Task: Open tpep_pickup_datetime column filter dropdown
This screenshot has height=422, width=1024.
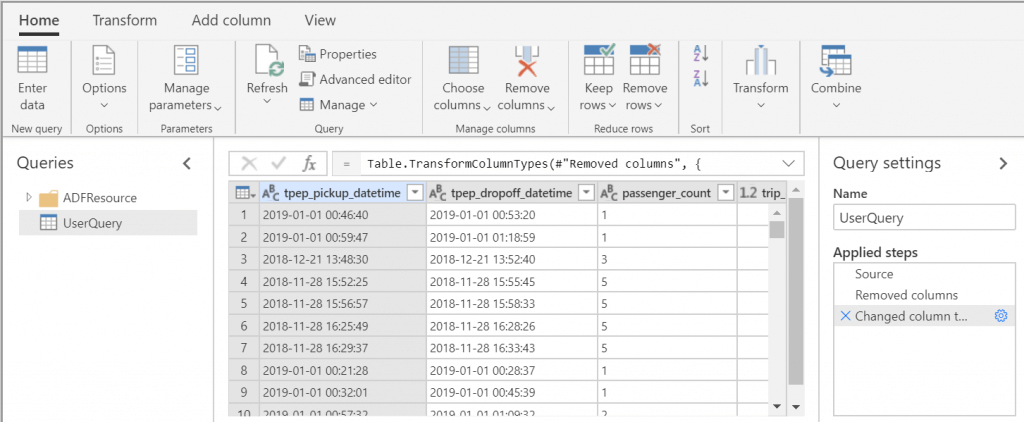Action: [x=414, y=193]
